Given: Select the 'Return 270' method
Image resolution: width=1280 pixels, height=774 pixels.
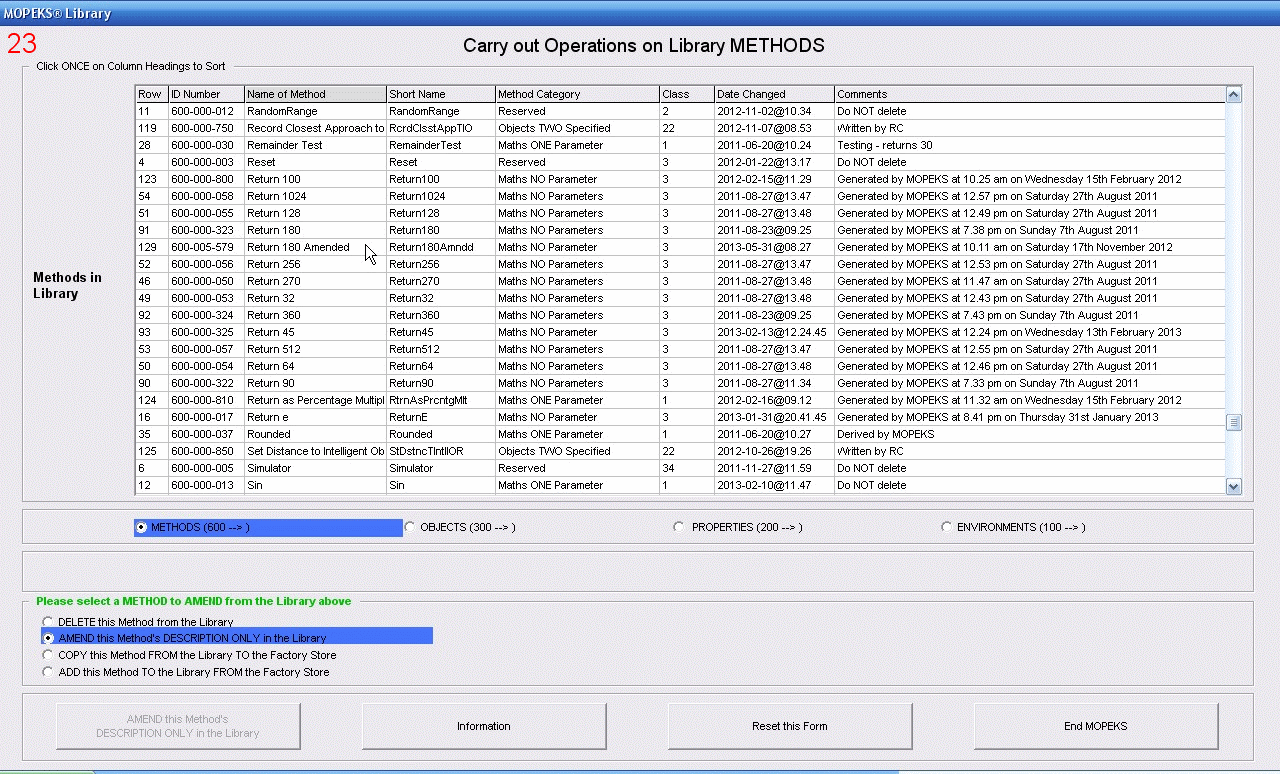Looking at the screenshot, I should 273,281.
